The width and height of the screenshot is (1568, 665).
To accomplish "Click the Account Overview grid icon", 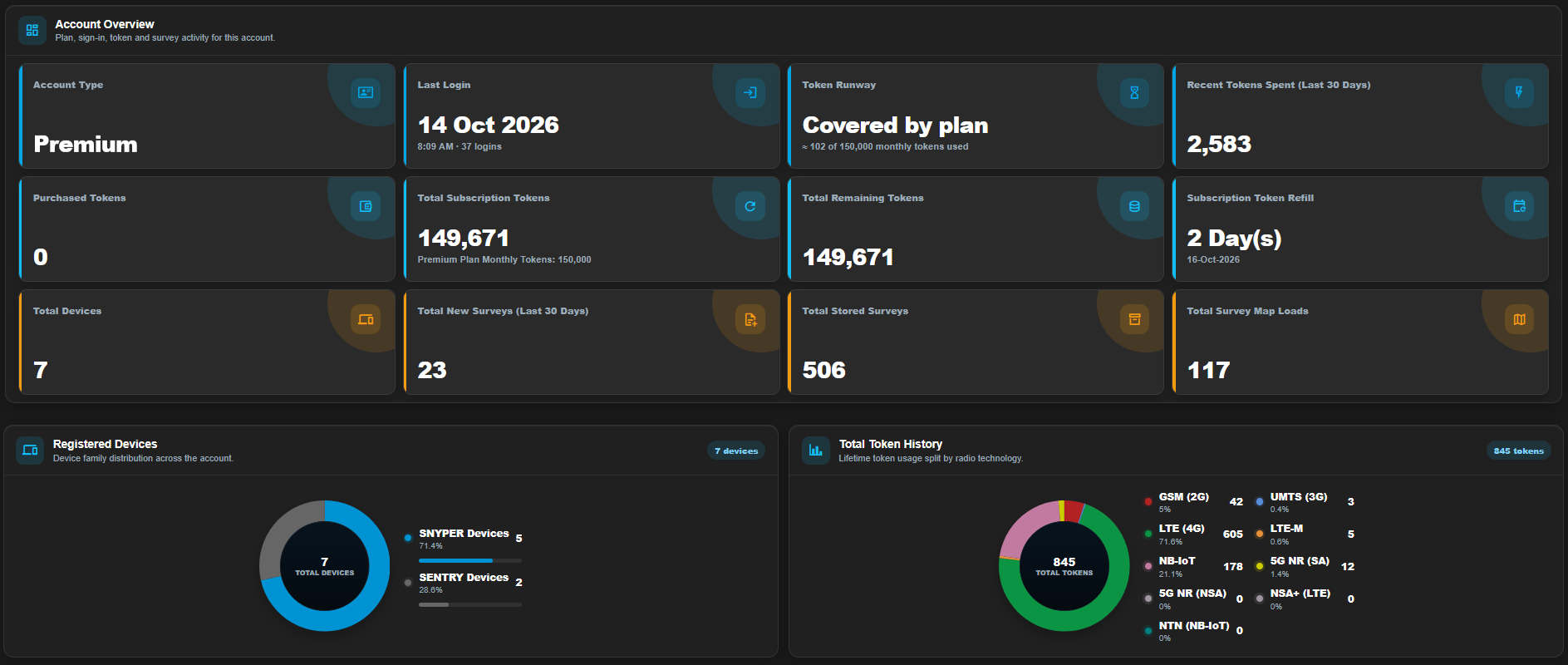I will [x=32, y=31].
